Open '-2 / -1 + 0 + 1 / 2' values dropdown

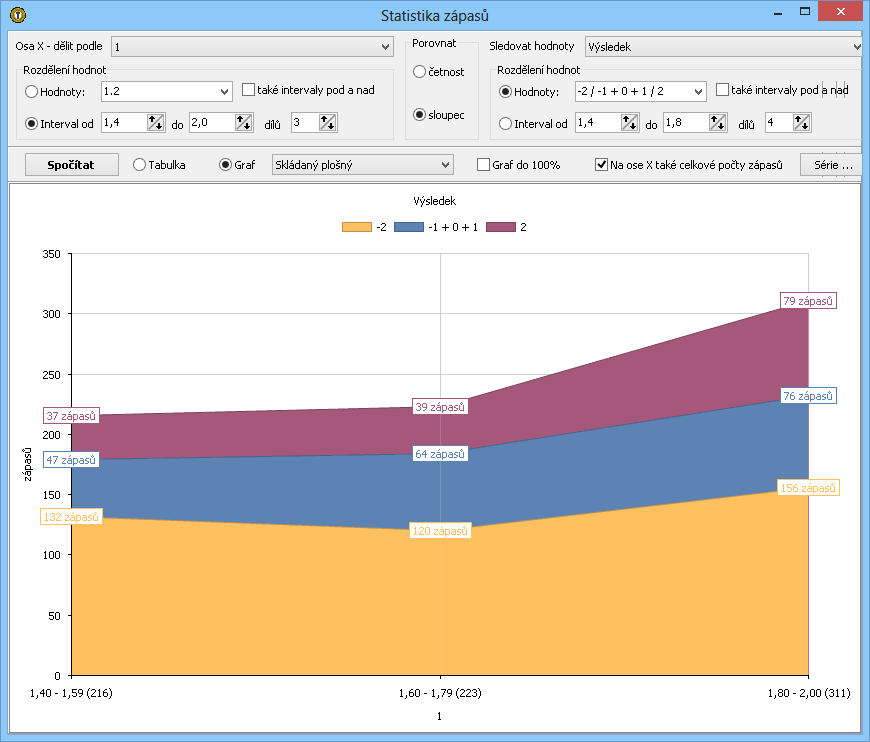point(640,91)
